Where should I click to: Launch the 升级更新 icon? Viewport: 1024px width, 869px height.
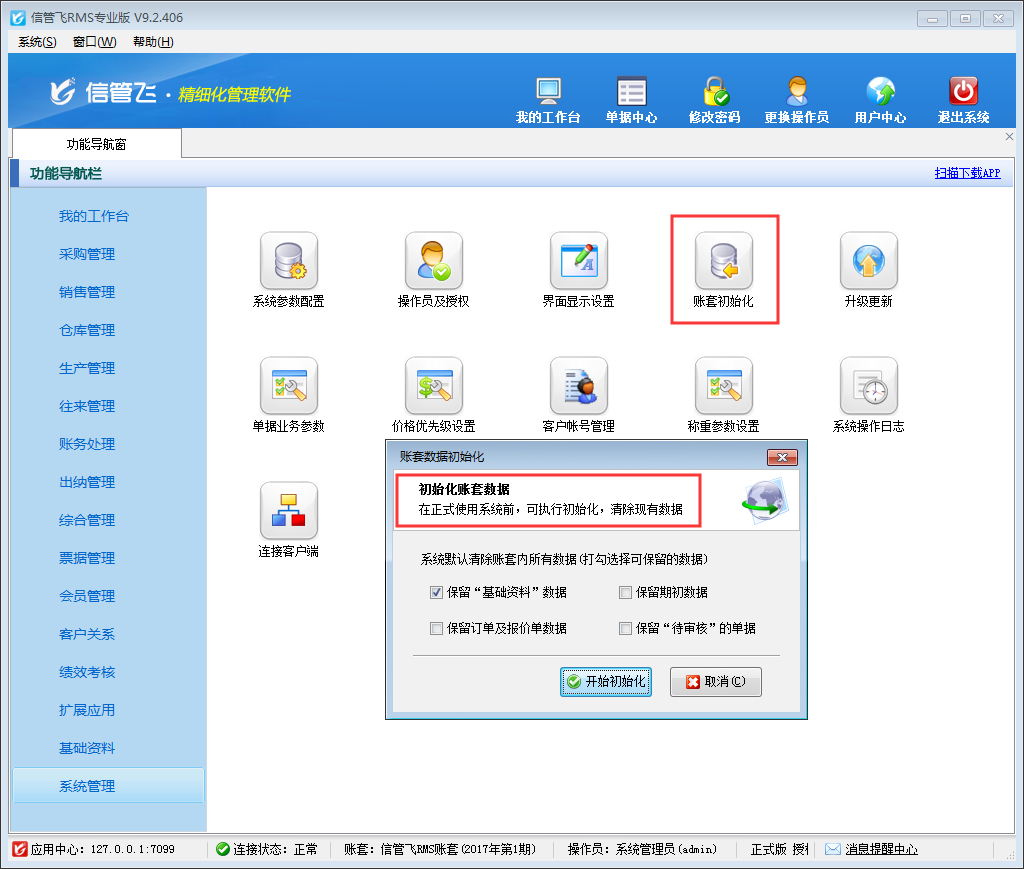pyautogui.click(x=867, y=262)
